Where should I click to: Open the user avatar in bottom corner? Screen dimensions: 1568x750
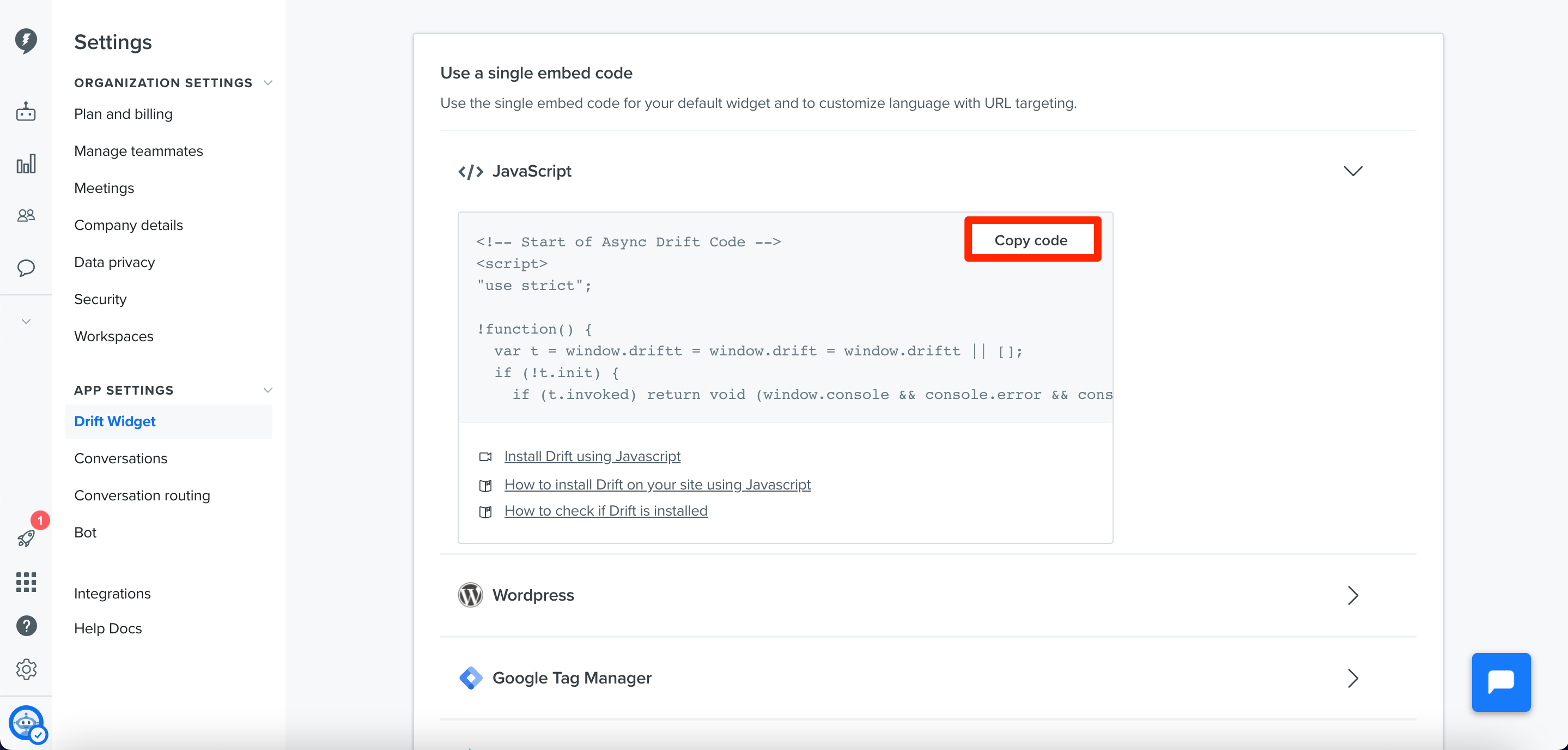click(26, 724)
